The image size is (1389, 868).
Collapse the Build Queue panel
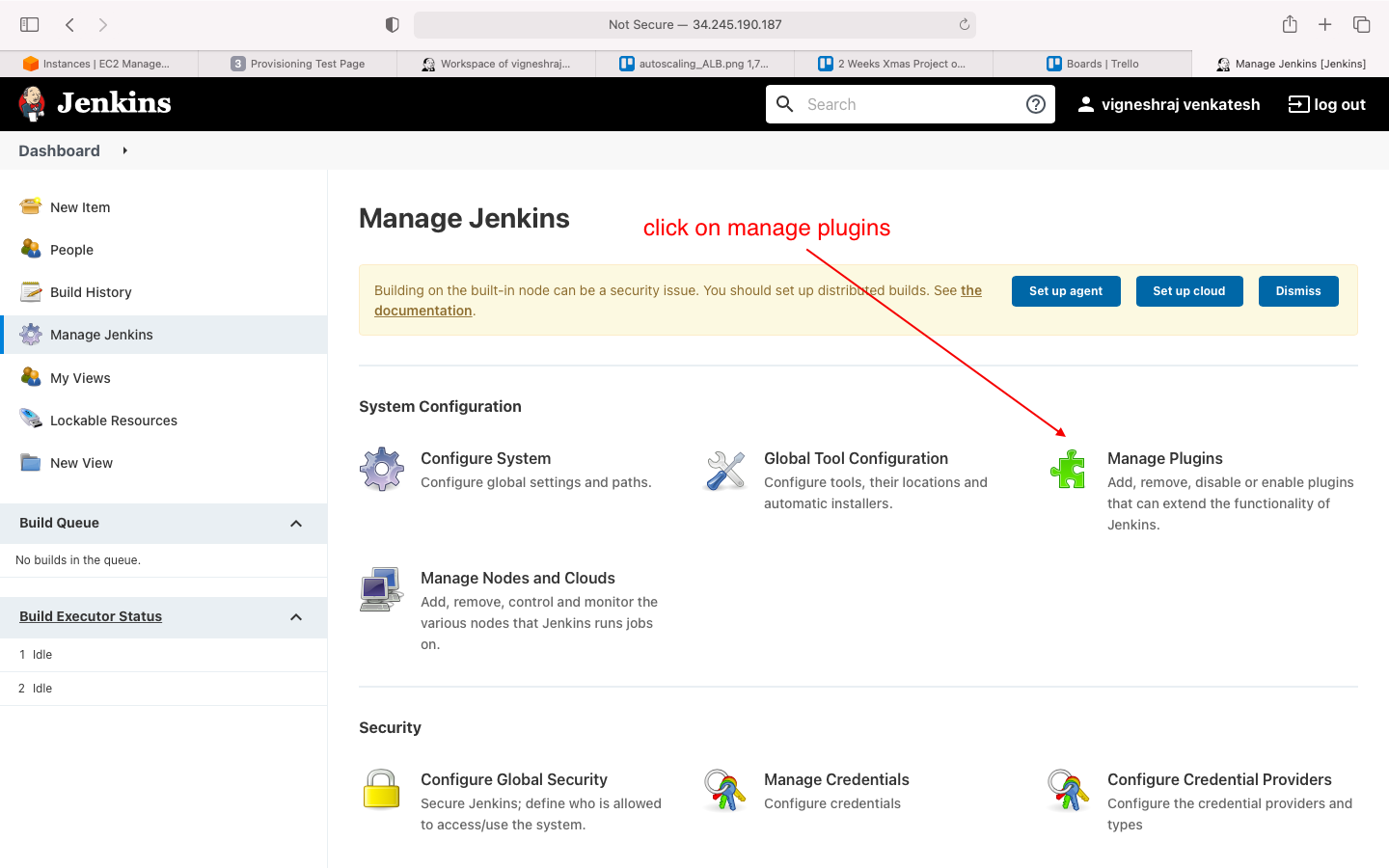pos(296,524)
